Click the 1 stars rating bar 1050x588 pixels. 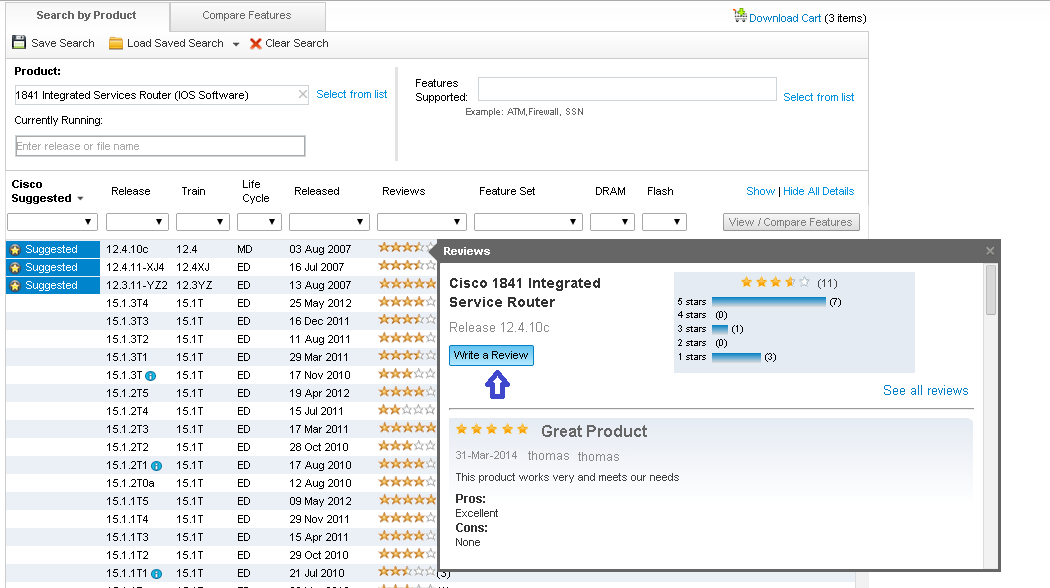(x=736, y=357)
